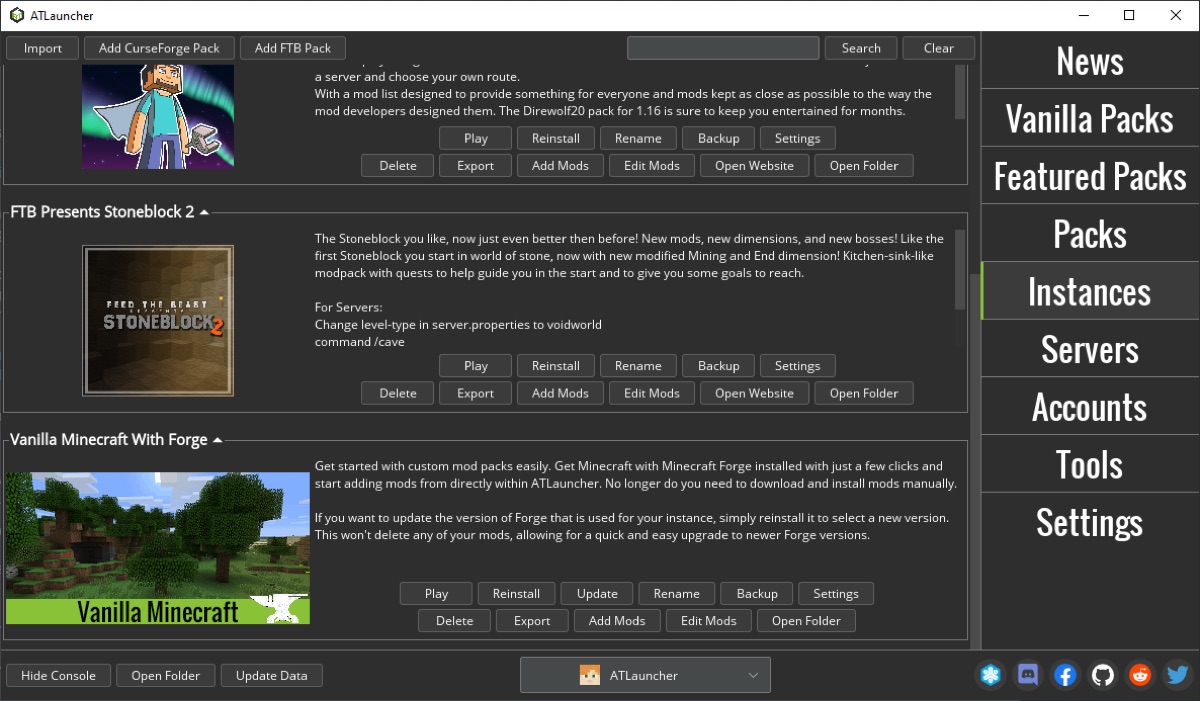Viewport: 1200px width, 701px height.
Task: Update the Vanilla Minecraft With Forge instance
Action: (597, 593)
